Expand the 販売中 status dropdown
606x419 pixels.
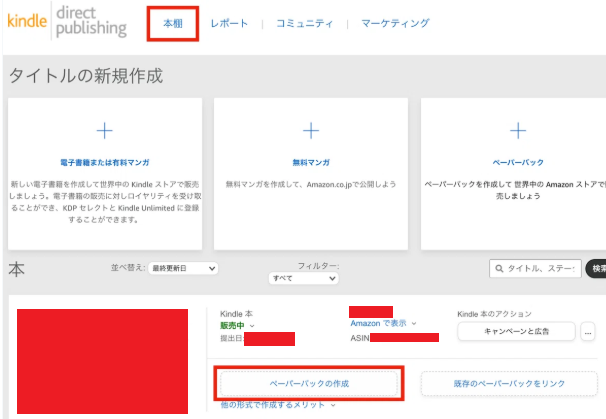pyautogui.click(x=237, y=325)
